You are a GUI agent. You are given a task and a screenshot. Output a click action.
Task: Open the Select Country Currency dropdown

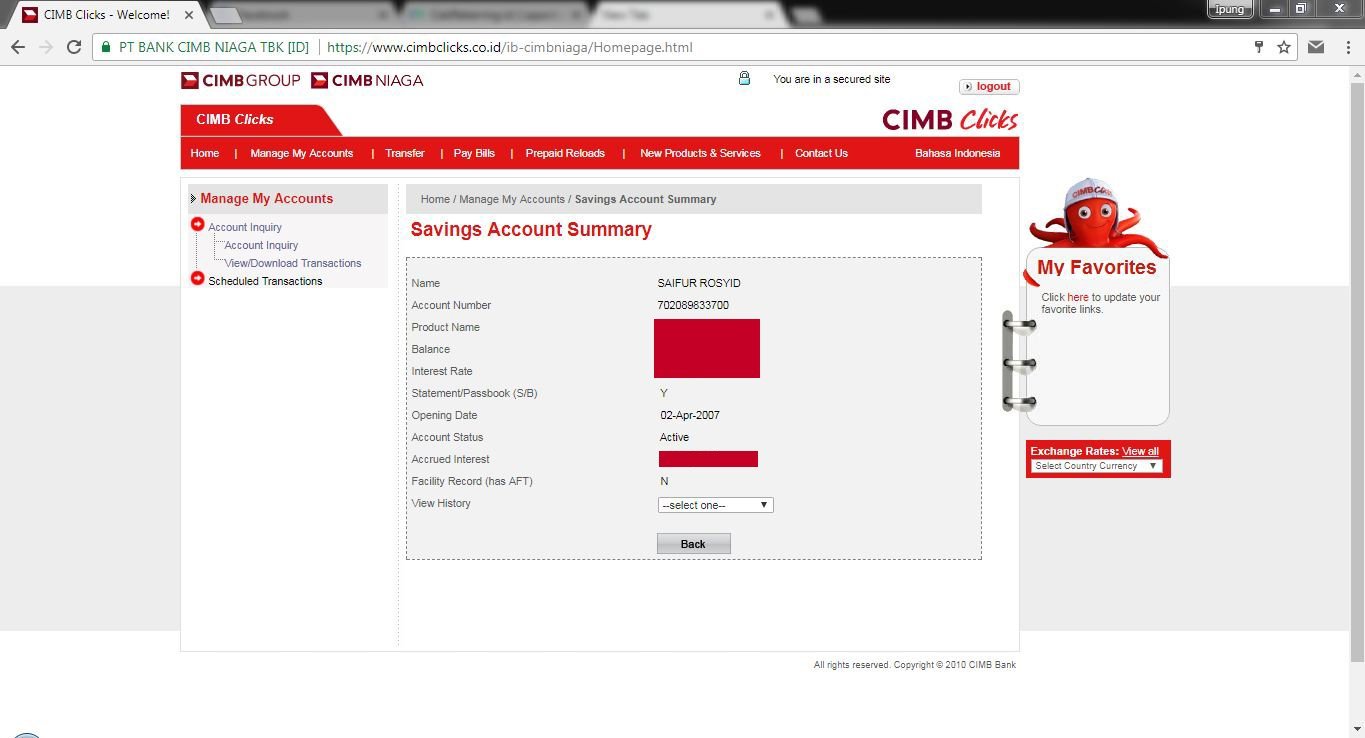(x=1096, y=466)
